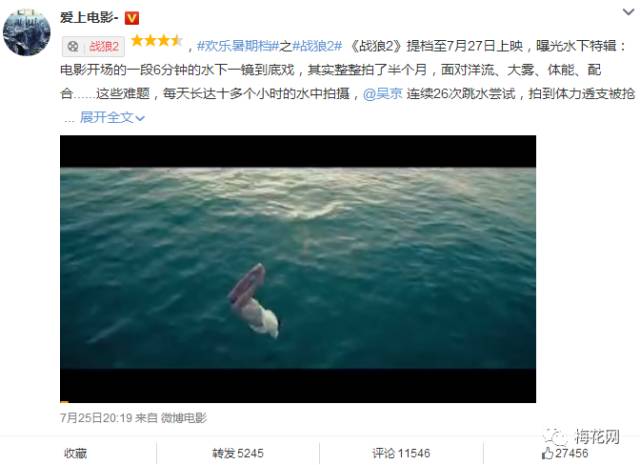Click 转发 5245 repost button
This screenshot has width=640, height=465.
click(x=238, y=453)
